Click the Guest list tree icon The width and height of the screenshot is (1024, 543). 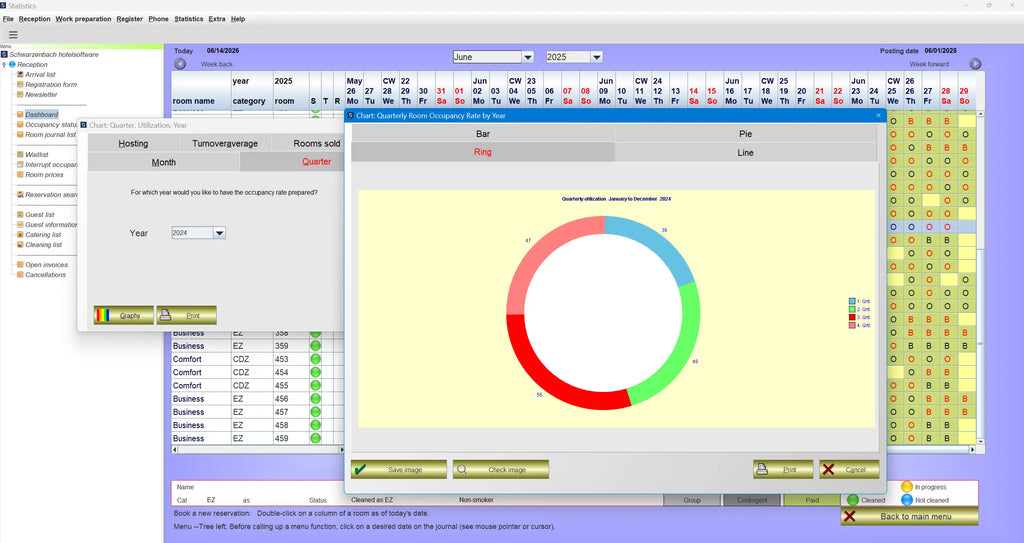point(20,214)
